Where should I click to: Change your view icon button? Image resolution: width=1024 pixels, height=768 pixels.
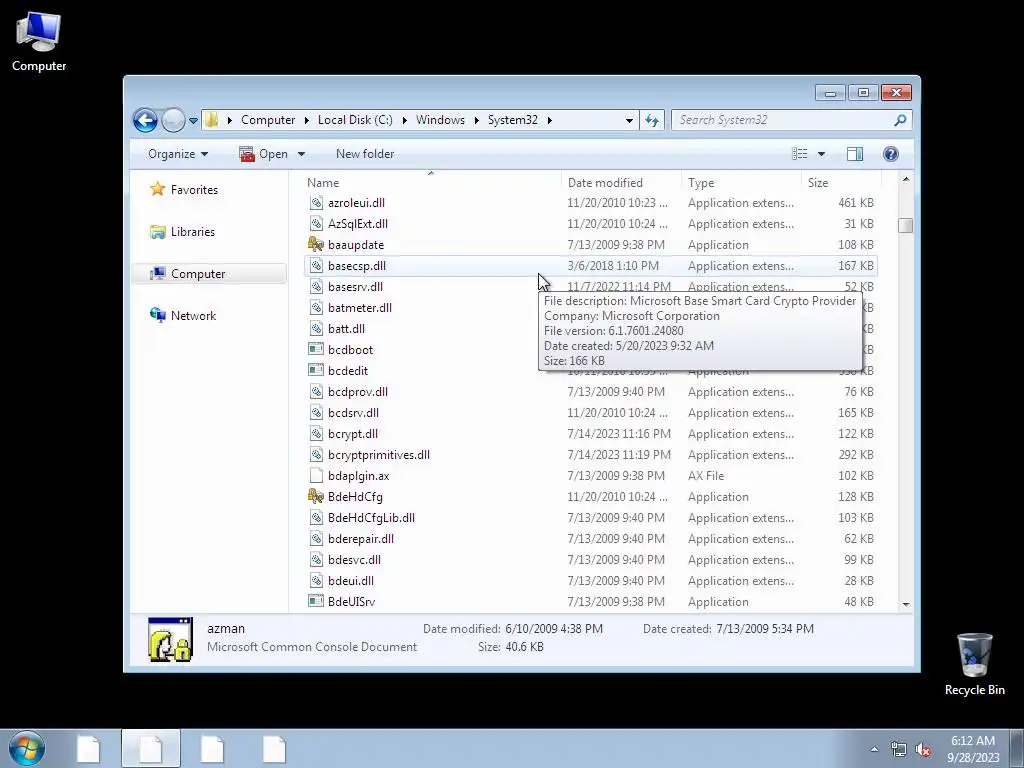pyautogui.click(x=799, y=153)
